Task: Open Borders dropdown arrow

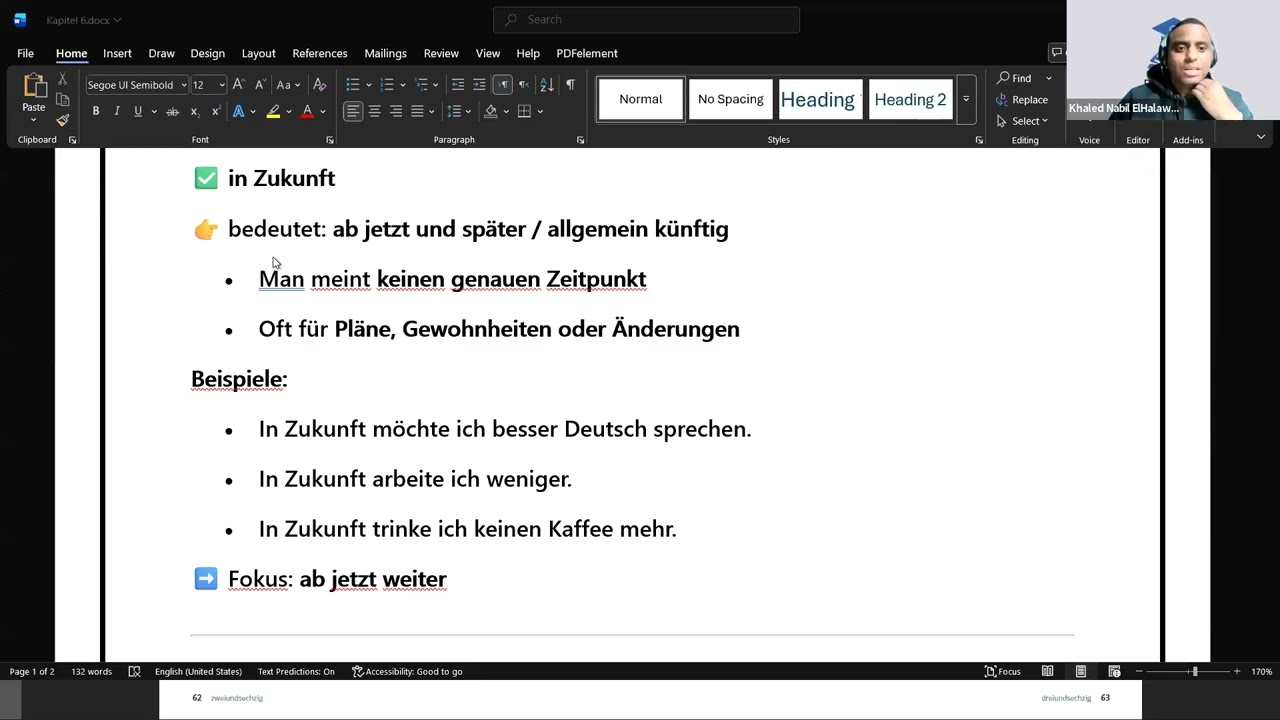Action: click(539, 112)
